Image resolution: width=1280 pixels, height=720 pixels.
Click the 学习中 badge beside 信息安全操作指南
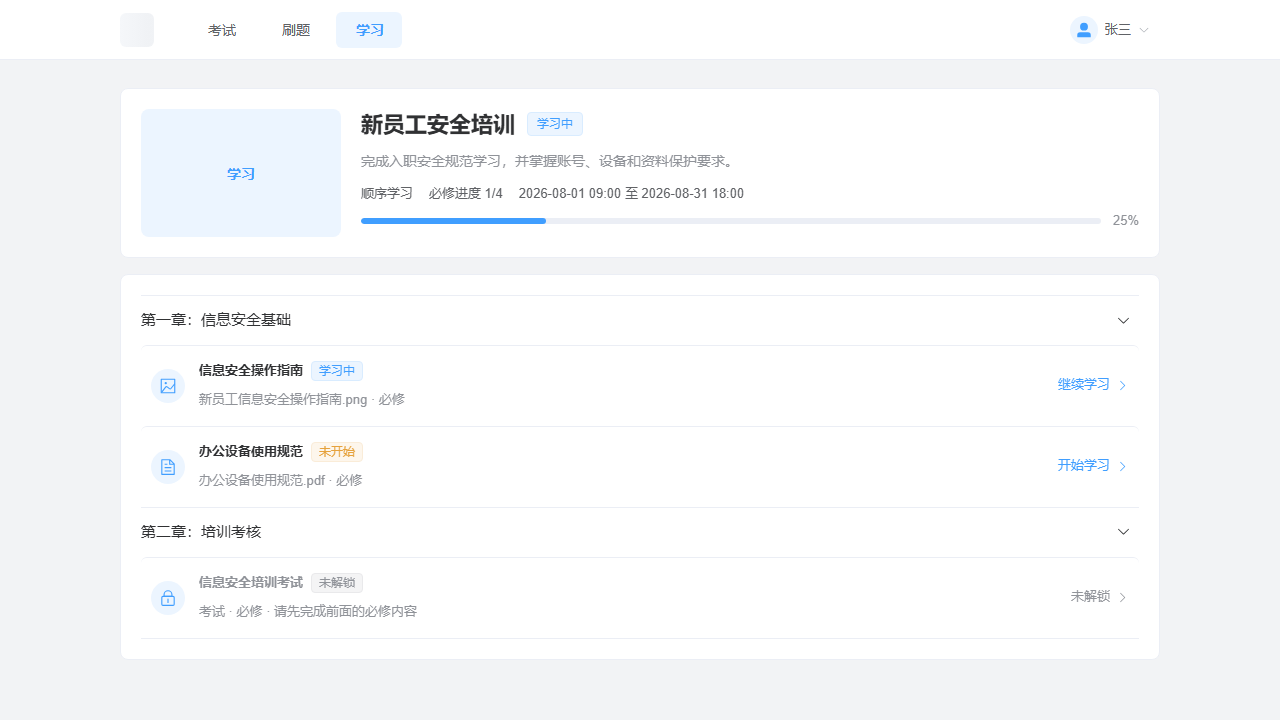[x=337, y=371]
